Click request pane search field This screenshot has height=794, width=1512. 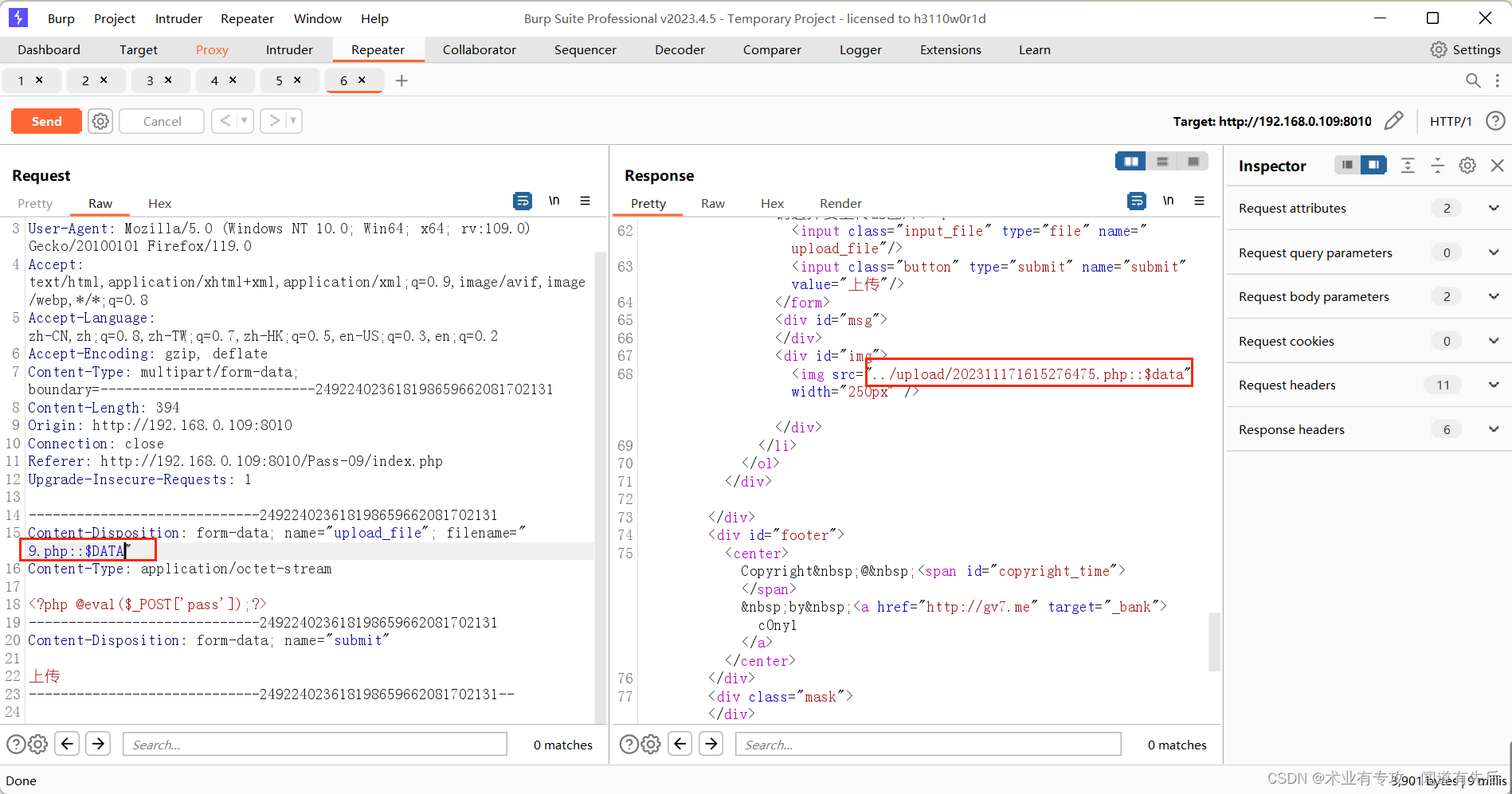pos(315,744)
